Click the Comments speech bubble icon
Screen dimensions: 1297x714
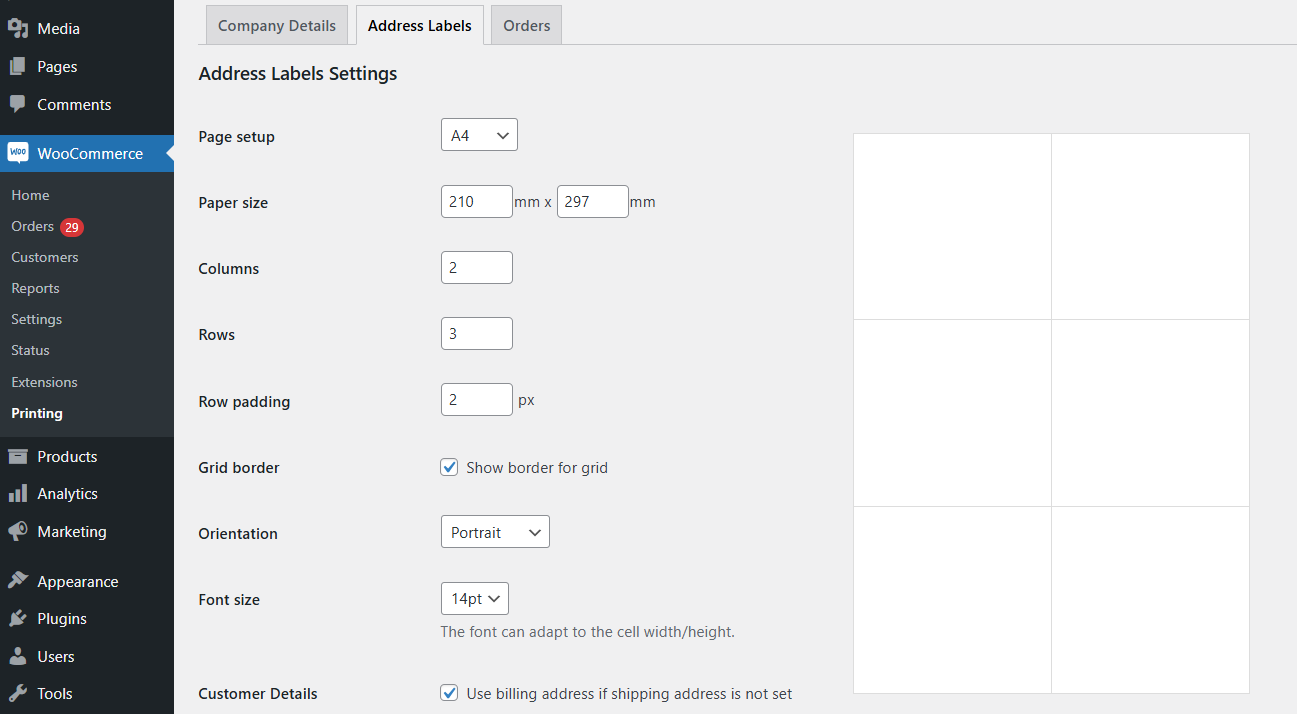point(18,104)
